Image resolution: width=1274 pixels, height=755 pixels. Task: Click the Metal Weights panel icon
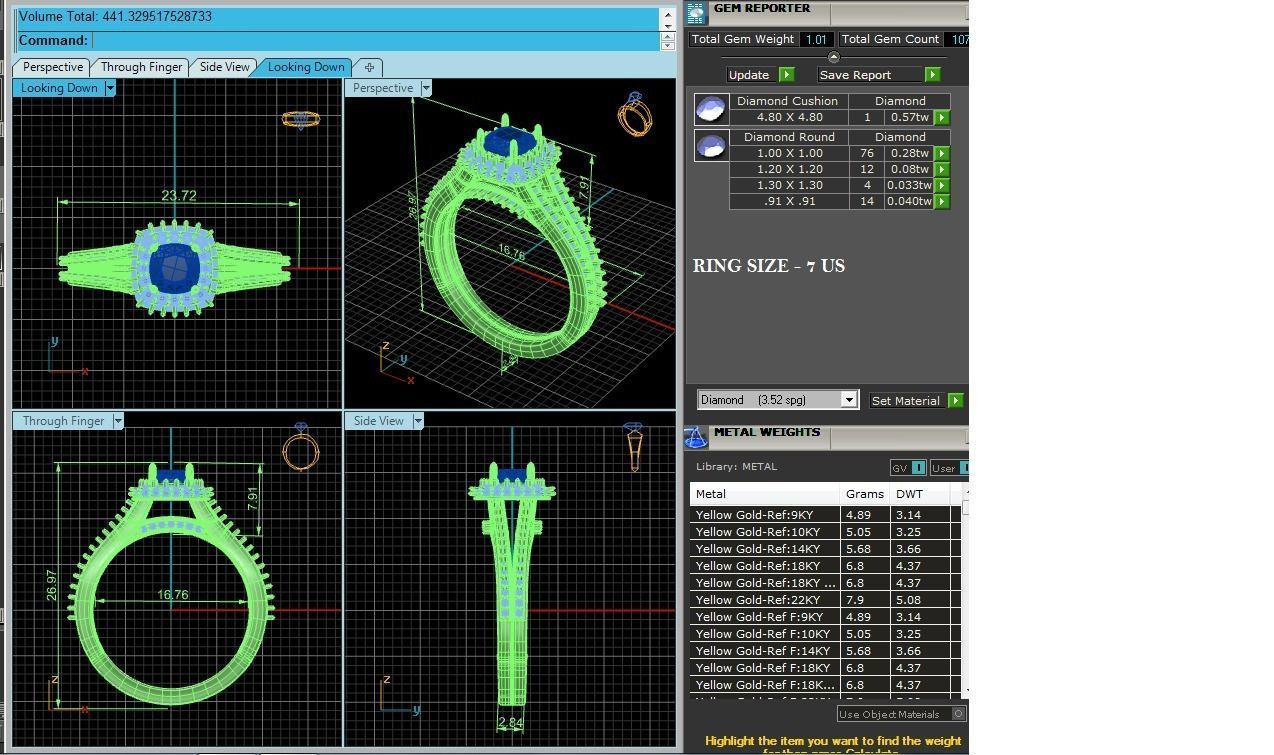[696, 437]
